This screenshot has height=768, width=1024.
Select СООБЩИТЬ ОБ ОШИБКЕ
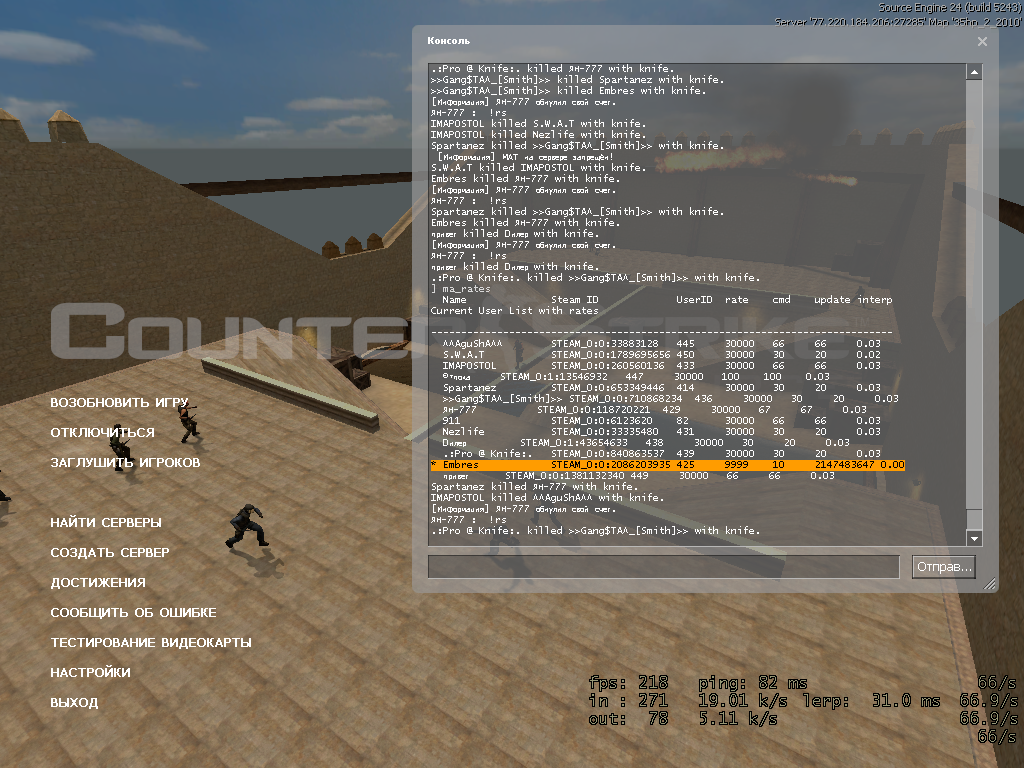pyautogui.click(x=133, y=613)
